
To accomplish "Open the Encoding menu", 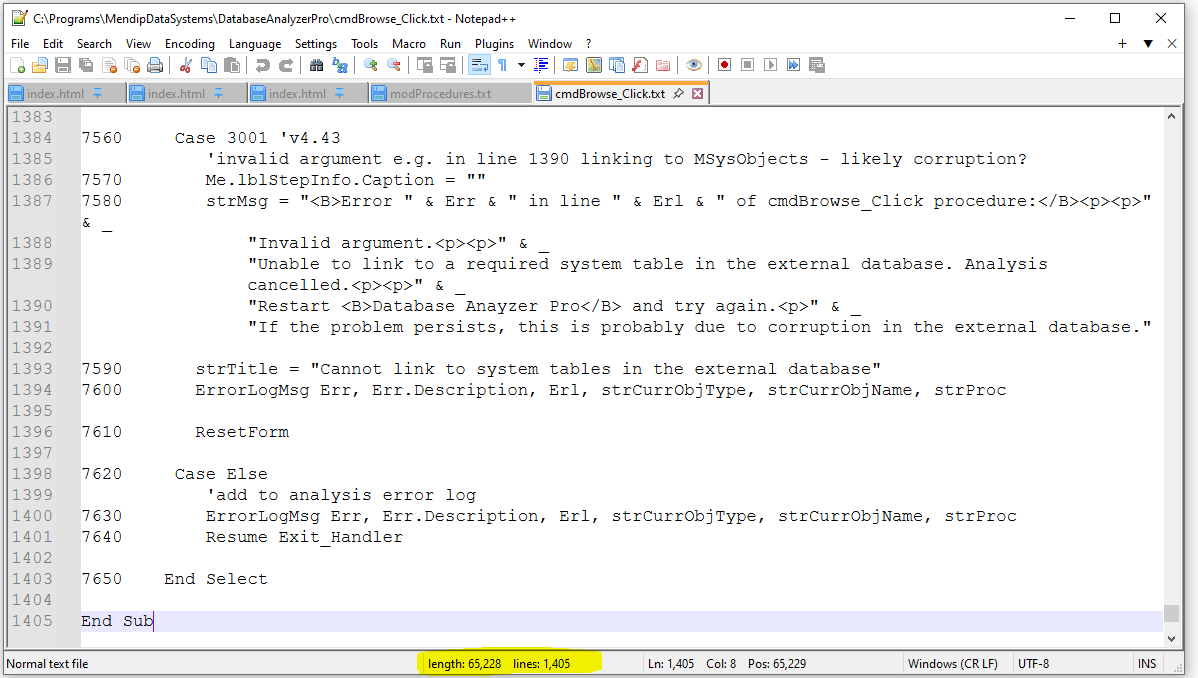I will pos(189,44).
